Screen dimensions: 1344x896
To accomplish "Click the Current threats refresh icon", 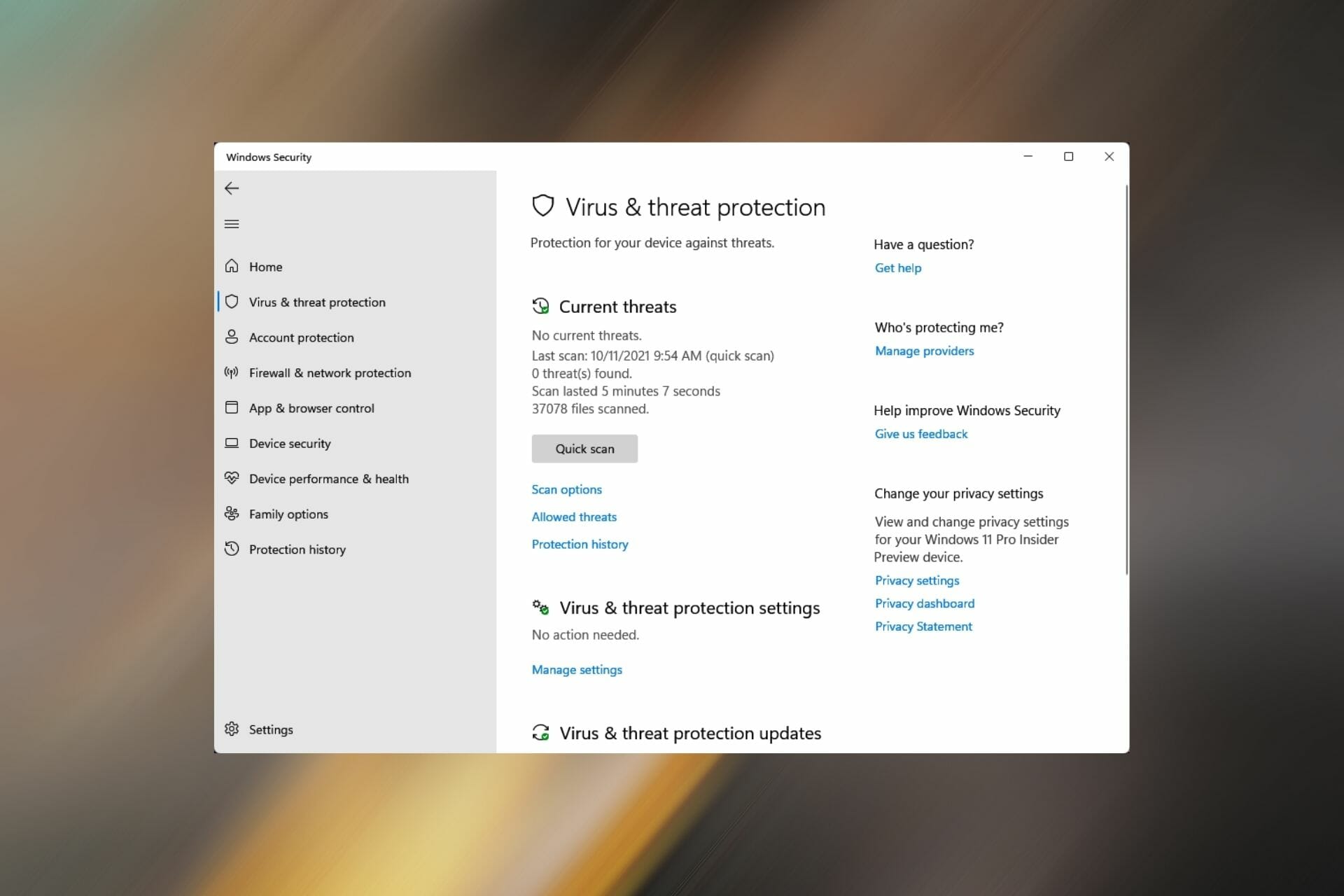I will (x=540, y=306).
